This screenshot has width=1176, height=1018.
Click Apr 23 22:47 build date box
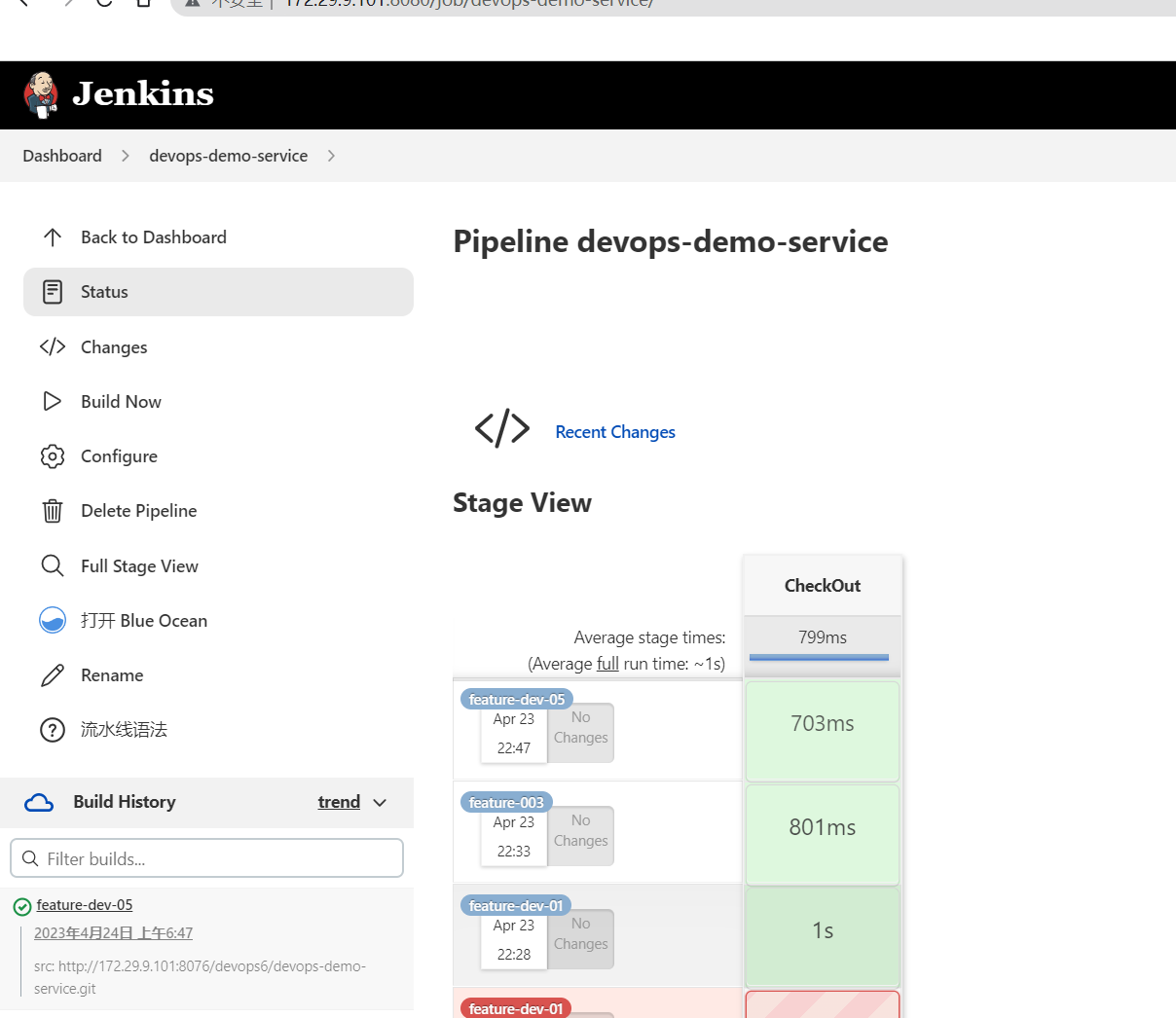click(x=514, y=735)
